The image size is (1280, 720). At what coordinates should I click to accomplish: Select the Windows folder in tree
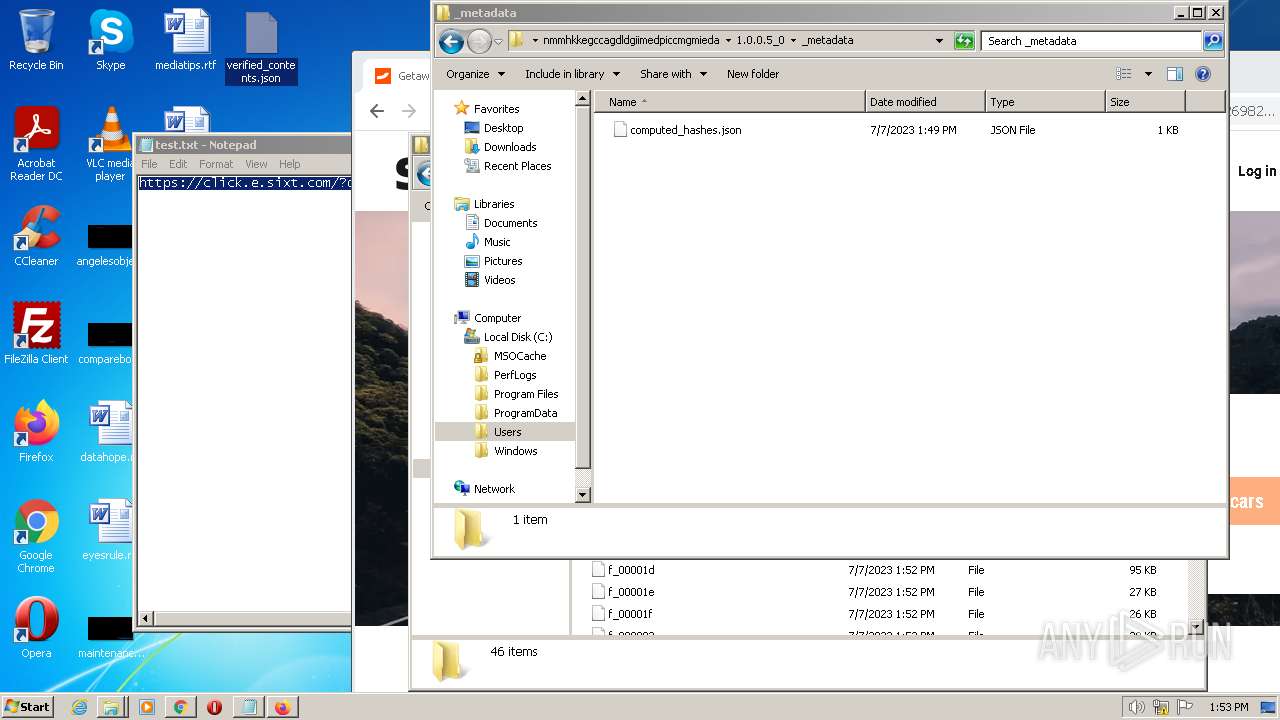point(515,451)
